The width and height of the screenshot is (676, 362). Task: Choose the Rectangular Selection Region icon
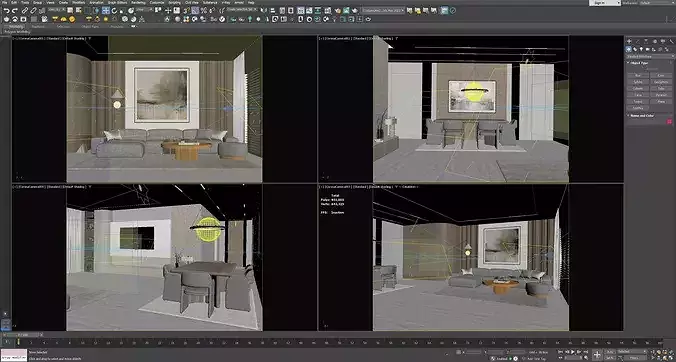coord(87,10)
